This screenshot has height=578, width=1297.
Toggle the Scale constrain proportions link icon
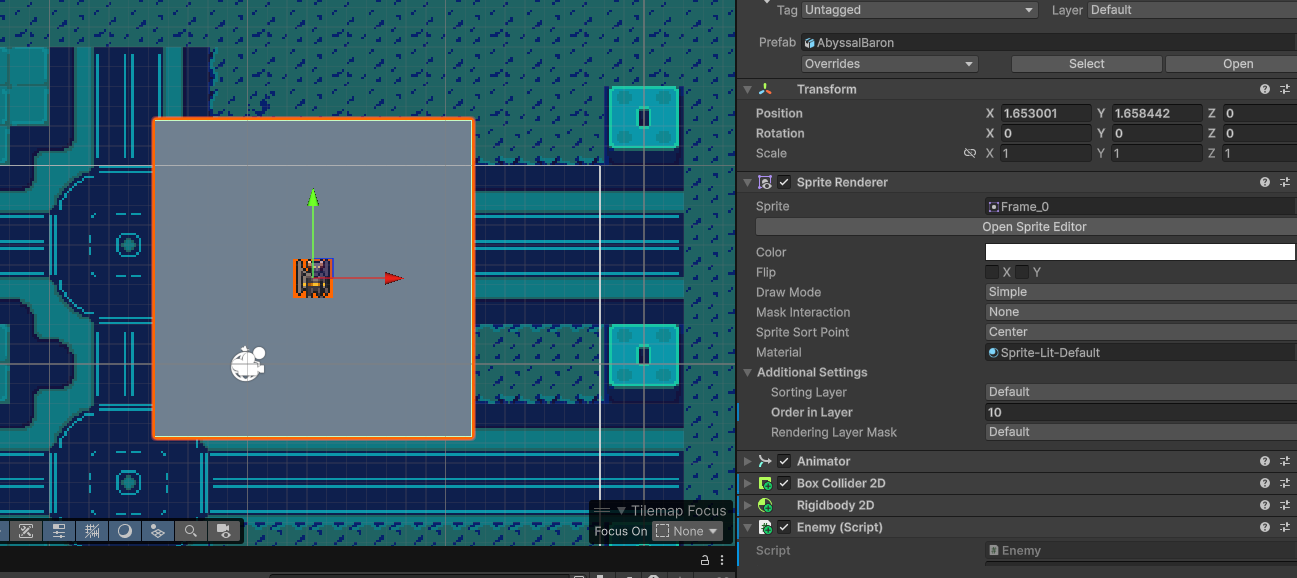969,153
